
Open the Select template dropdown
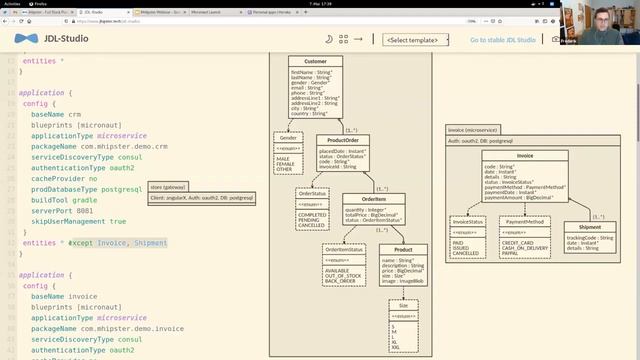(x=416, y=40)
